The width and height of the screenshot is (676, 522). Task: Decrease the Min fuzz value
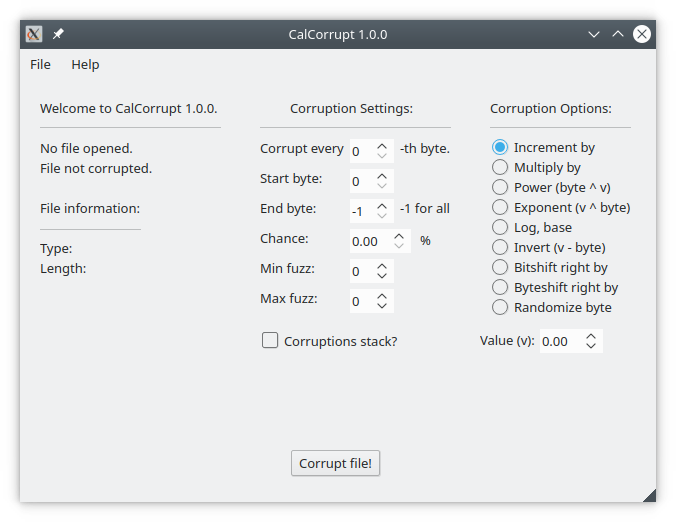[382, 275]
